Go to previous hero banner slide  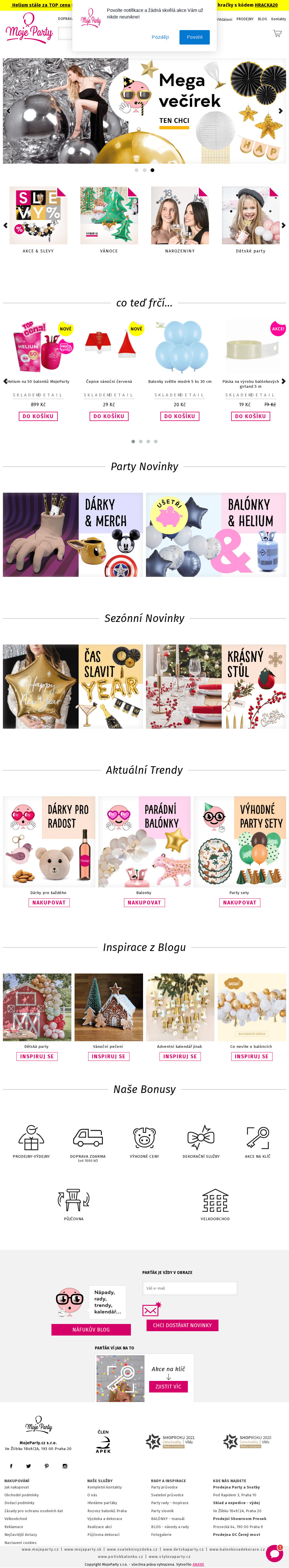(8, 111)
